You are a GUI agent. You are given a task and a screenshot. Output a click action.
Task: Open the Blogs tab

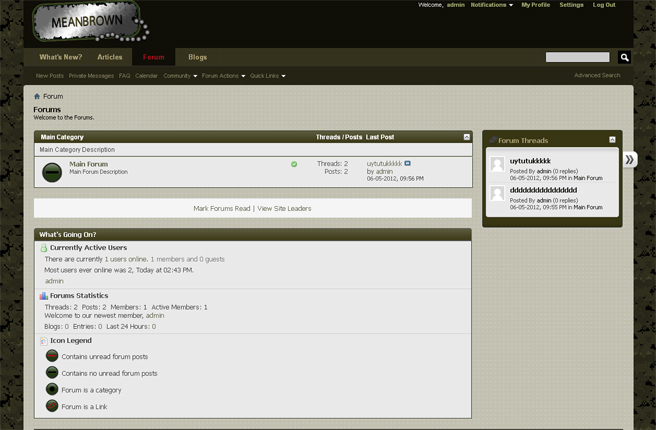coord(197,57)
